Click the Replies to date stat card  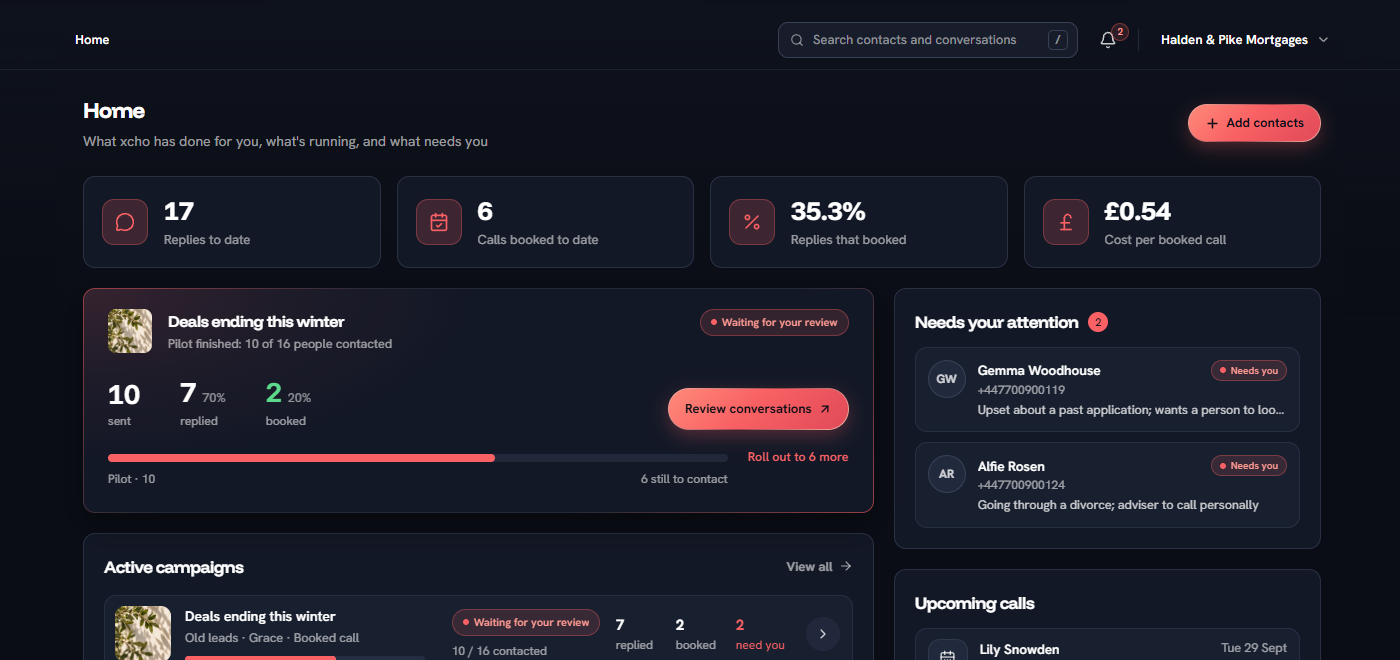[x=232, y=222]
